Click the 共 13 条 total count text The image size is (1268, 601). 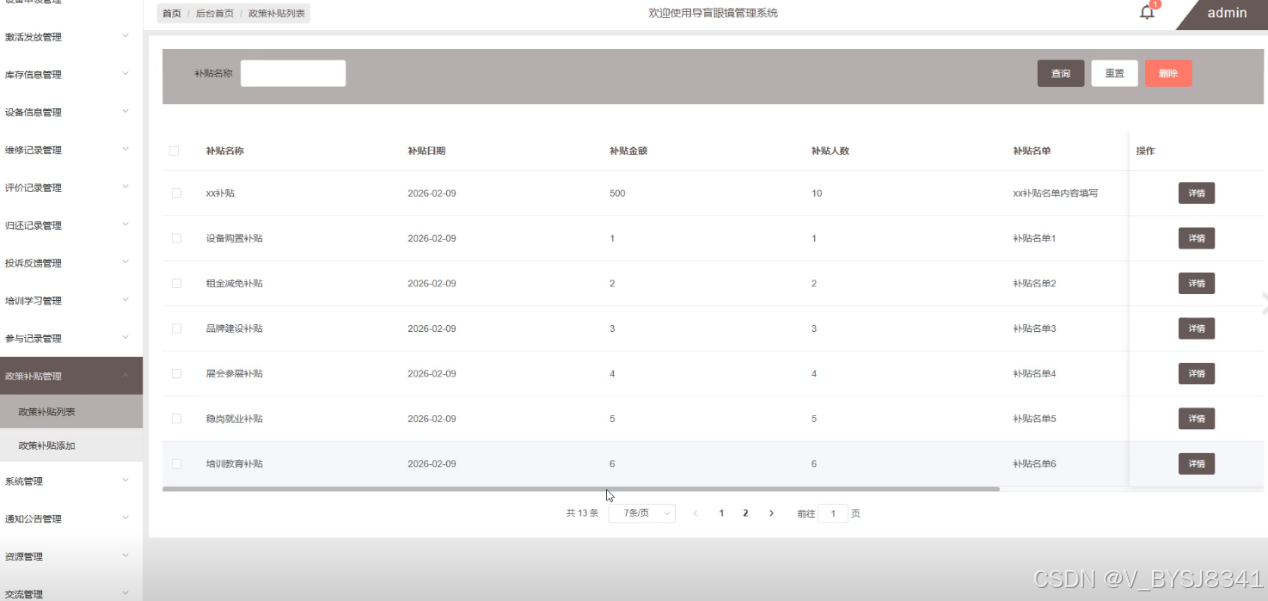coord(582,513)
